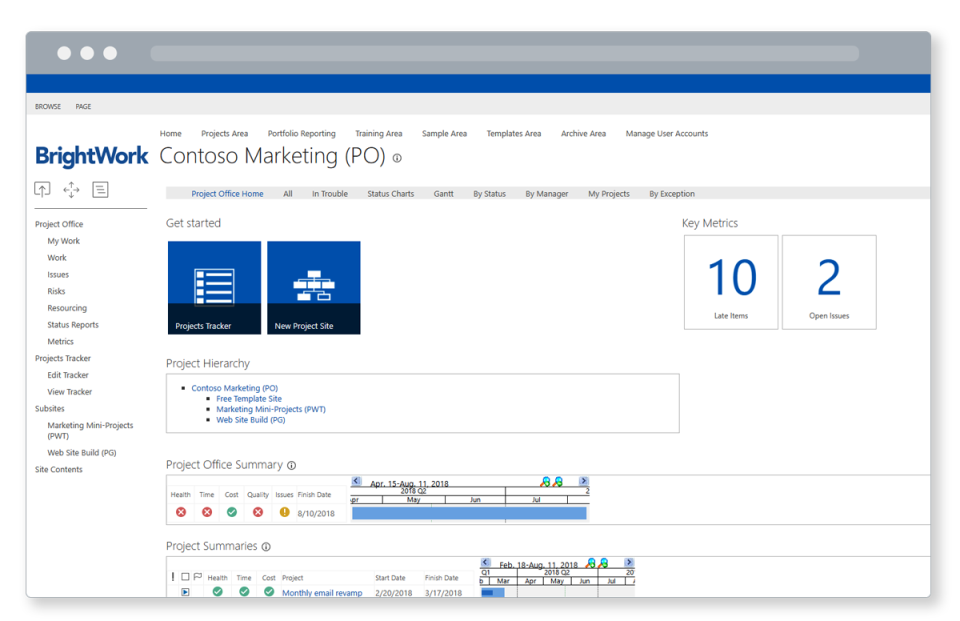960x621 pixels.
Task: Click the blue progress bar in Project Office Summary
Action: click(x=470, y=513)
